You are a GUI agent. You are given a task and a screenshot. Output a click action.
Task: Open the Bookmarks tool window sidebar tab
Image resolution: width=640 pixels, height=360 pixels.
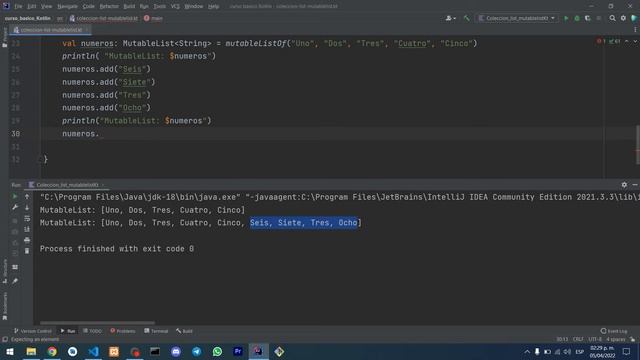click(4, 306)
